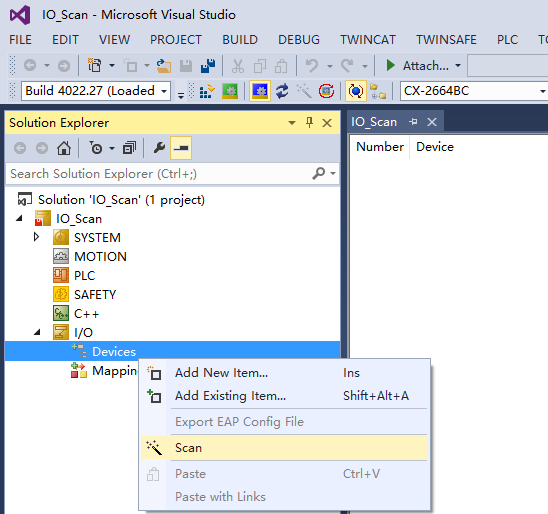
Task: Toggle the Preview Selected Items button
Action: (181, 148)
